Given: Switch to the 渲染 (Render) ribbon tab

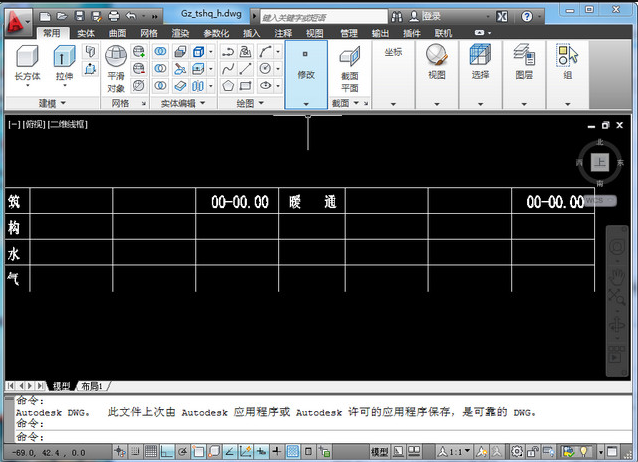Looking at the screenshot, I should pos(180,33).
